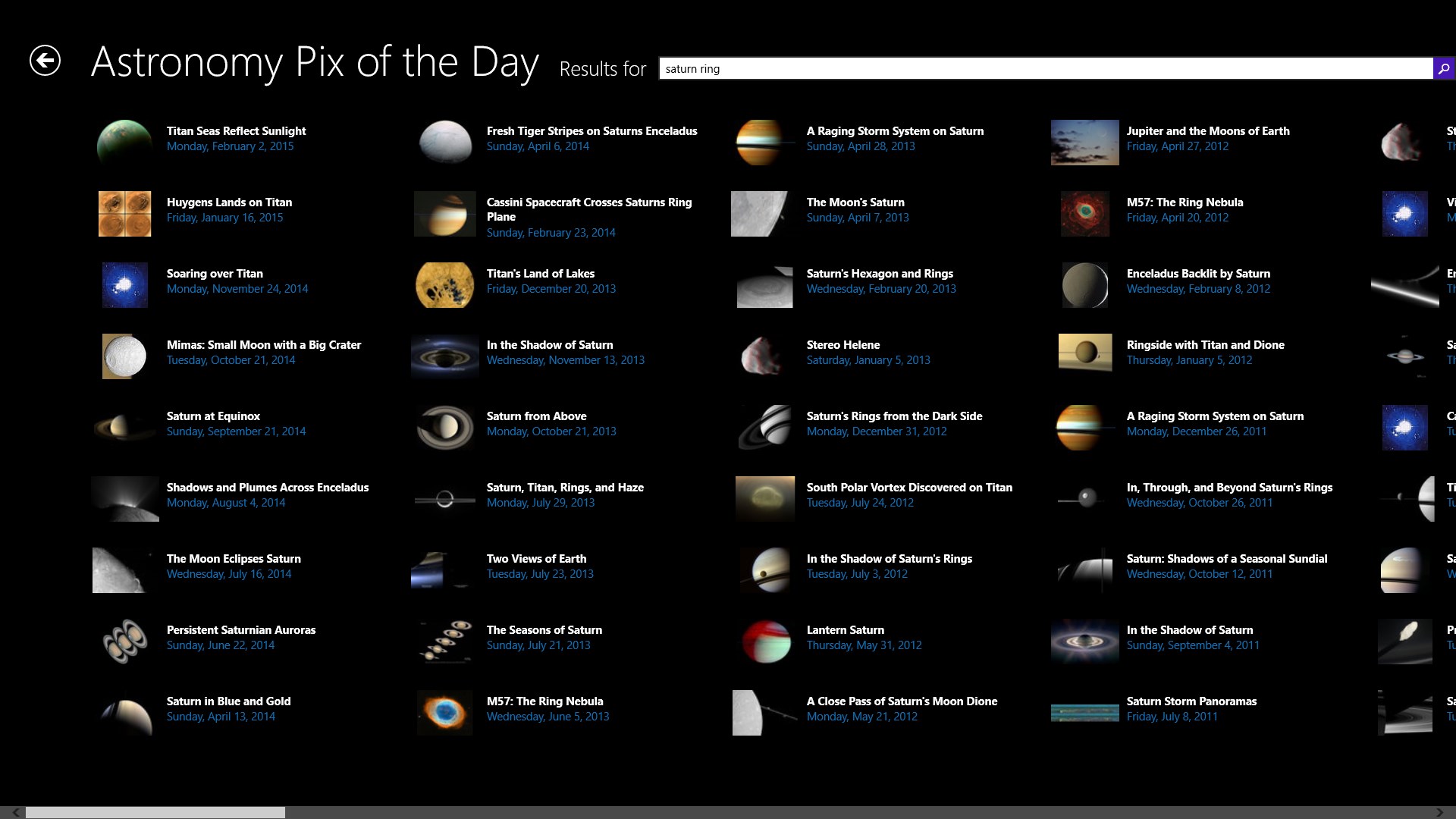Open Jupiter and the Moons of Earth thumbnail

1084,143
